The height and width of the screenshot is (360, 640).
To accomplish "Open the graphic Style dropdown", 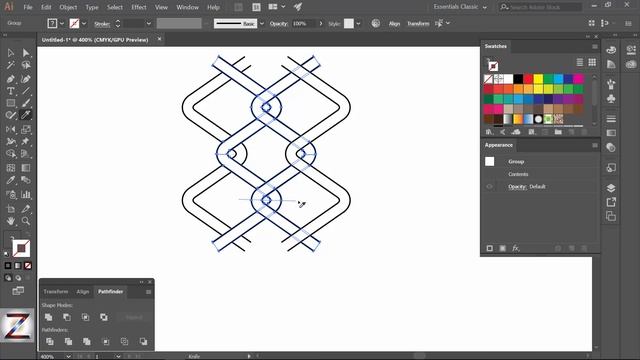I will (x=358, y=24).
